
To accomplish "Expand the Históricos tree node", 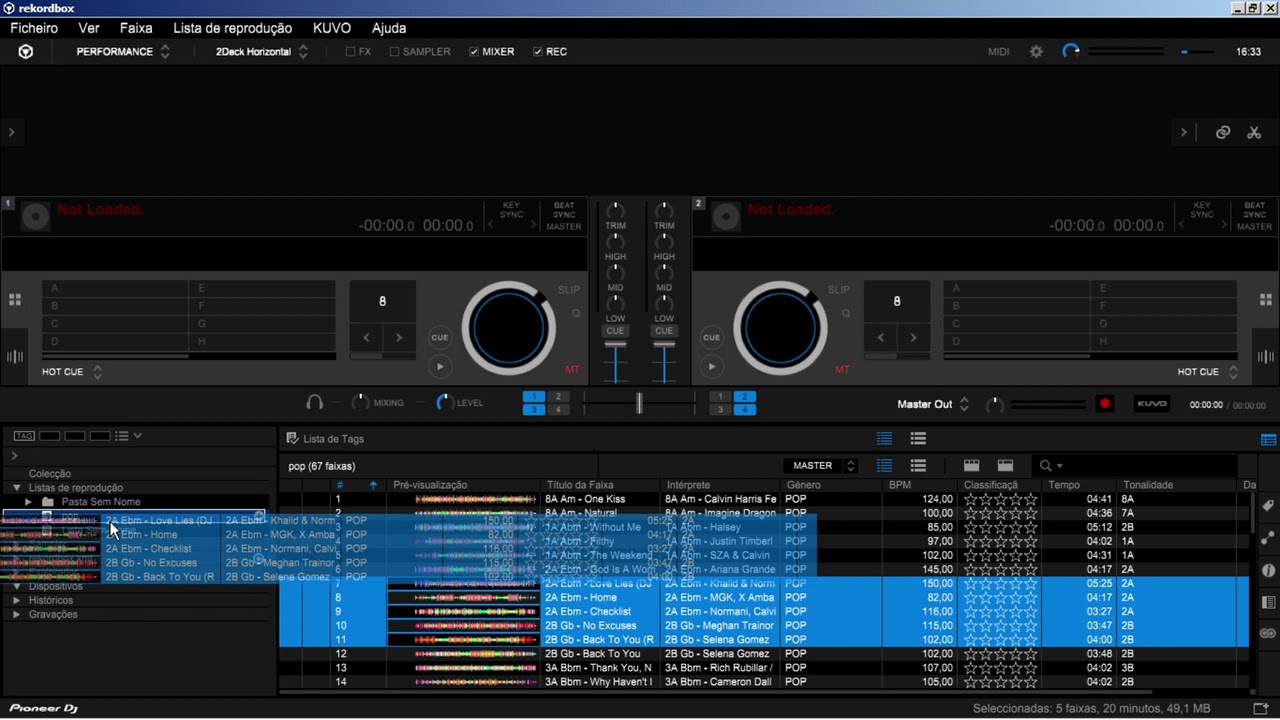I will tap(16, 600).
